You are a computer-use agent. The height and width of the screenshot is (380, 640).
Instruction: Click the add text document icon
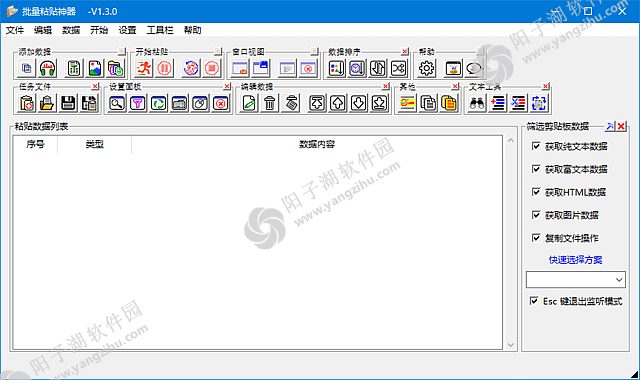(74, 68)
